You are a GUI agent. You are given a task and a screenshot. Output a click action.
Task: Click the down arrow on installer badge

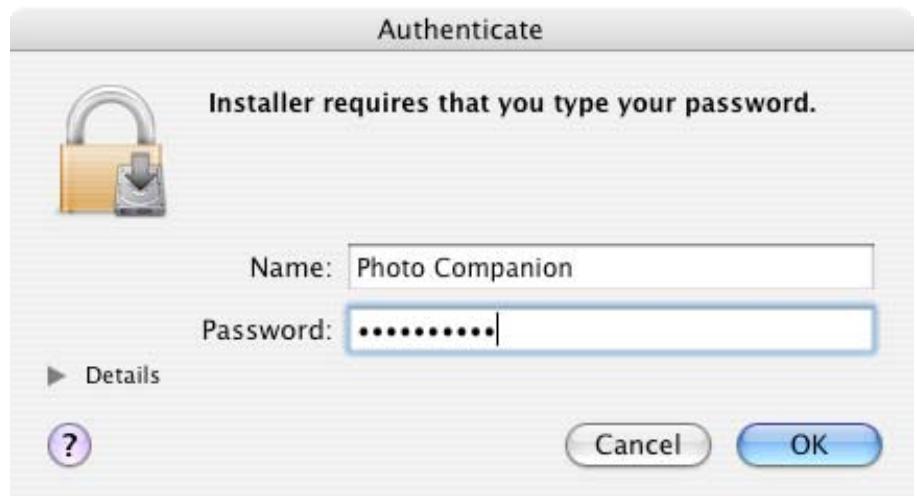coord(140,171)
